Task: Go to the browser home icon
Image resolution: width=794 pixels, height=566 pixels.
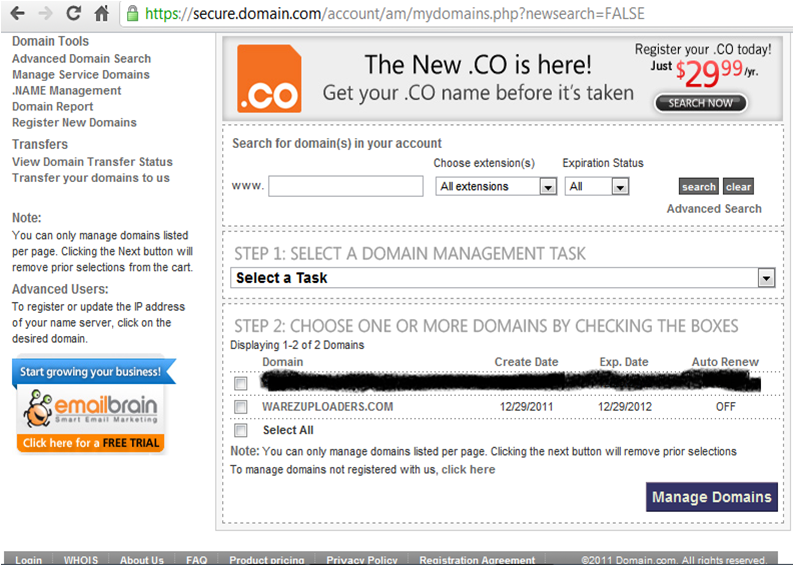Action: click(102, 13)
